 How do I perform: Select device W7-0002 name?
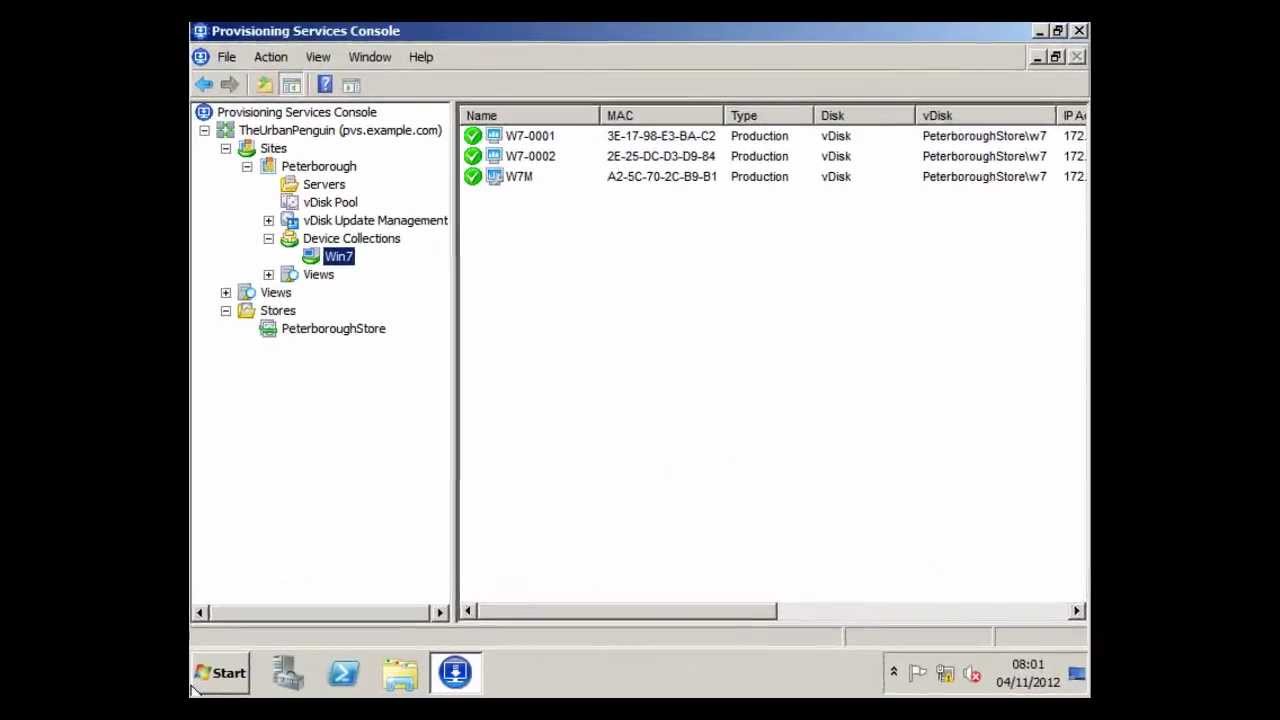(x=530, y=156)
